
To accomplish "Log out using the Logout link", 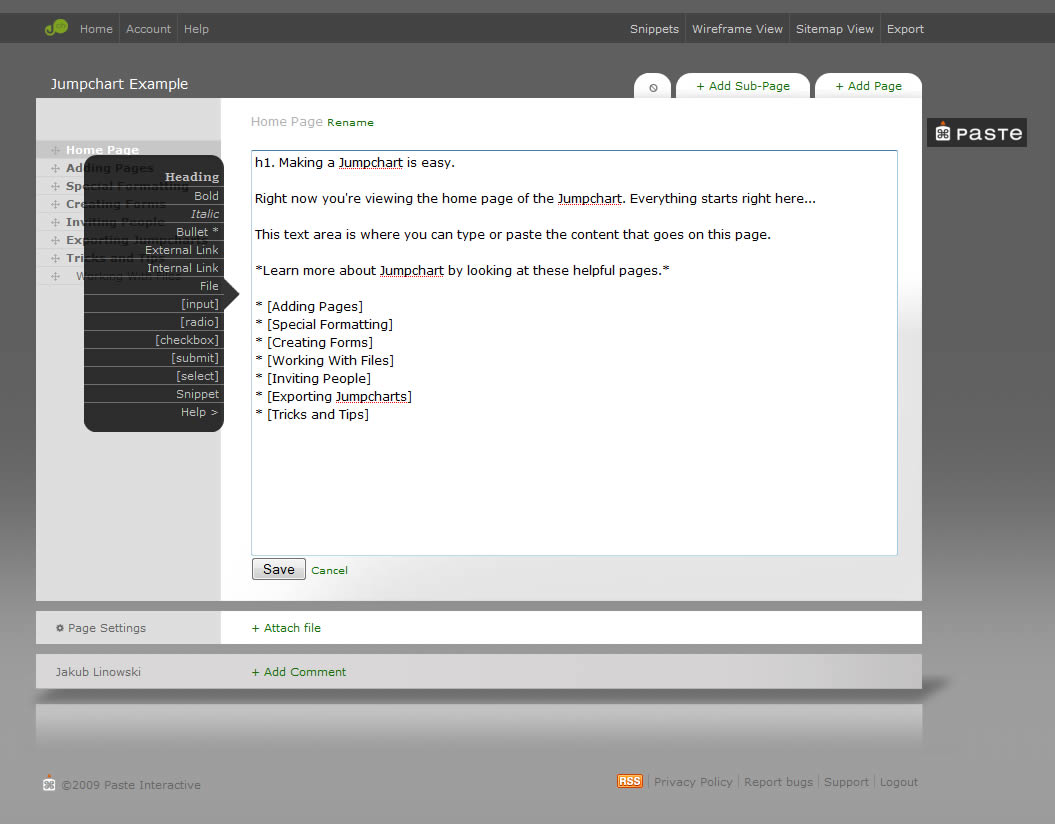I will [x=898, y=782].
